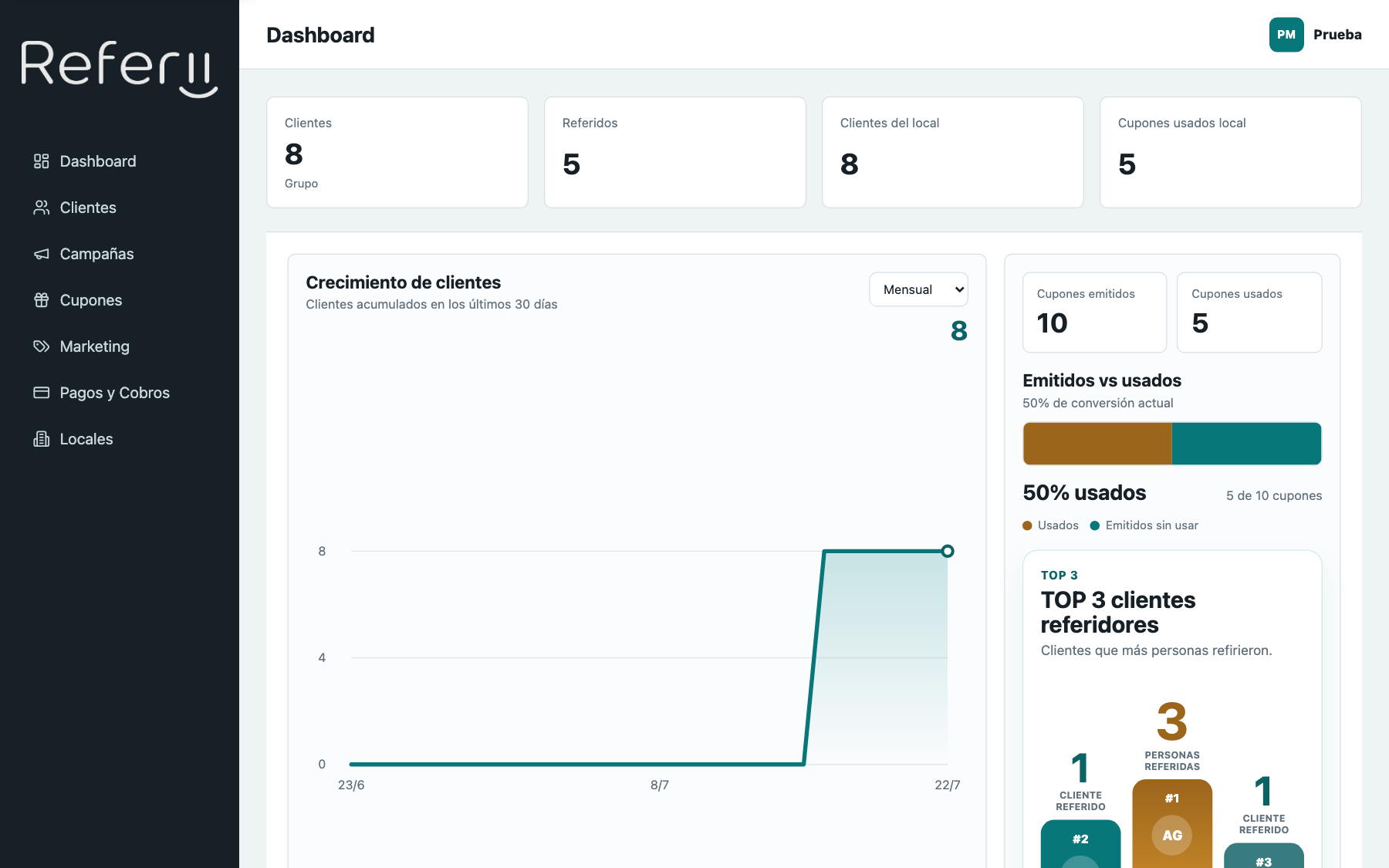Click the '8/7' axis date label
This screenshot has height=868, width=1389.
point(660,785)
